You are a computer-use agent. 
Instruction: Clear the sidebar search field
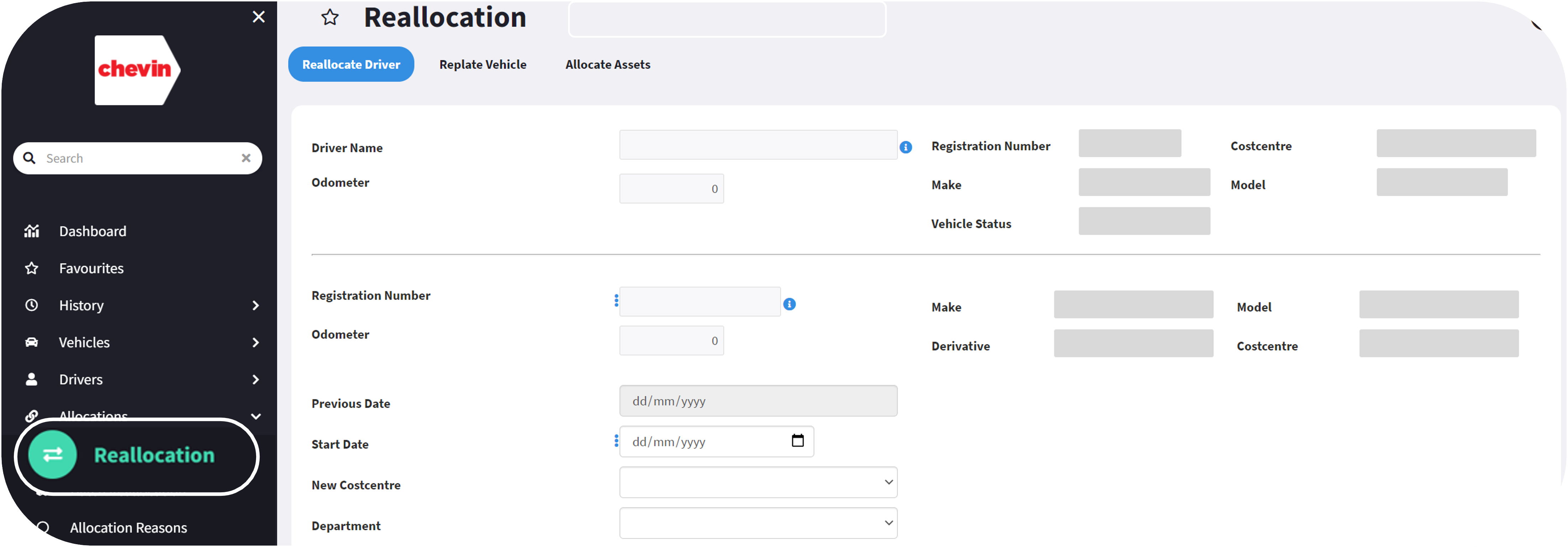tap(246, 158)
